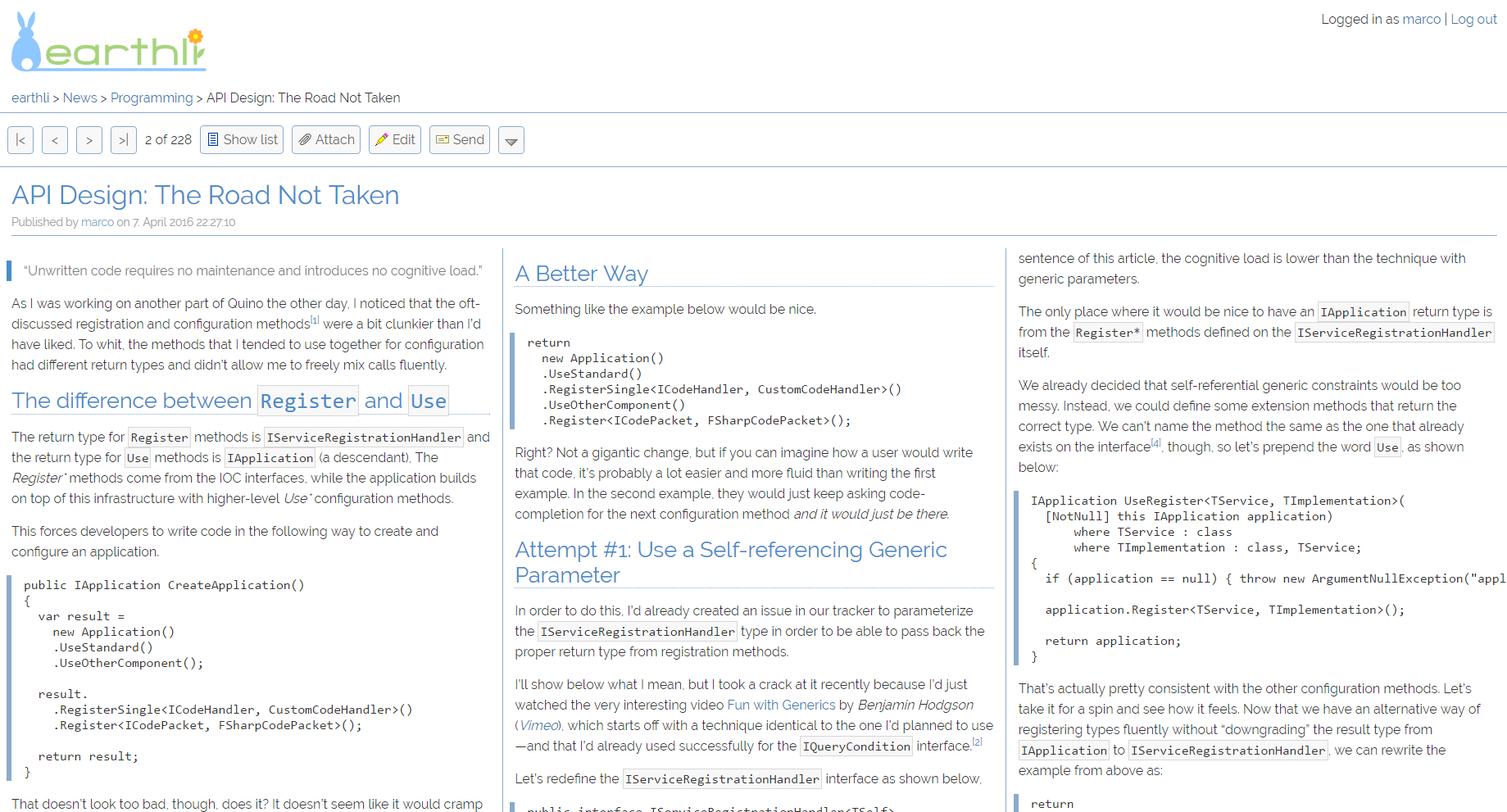The image size is (1507, 812).
Task: Jump to last article navigation button
Action: click(x=124, y=140)
